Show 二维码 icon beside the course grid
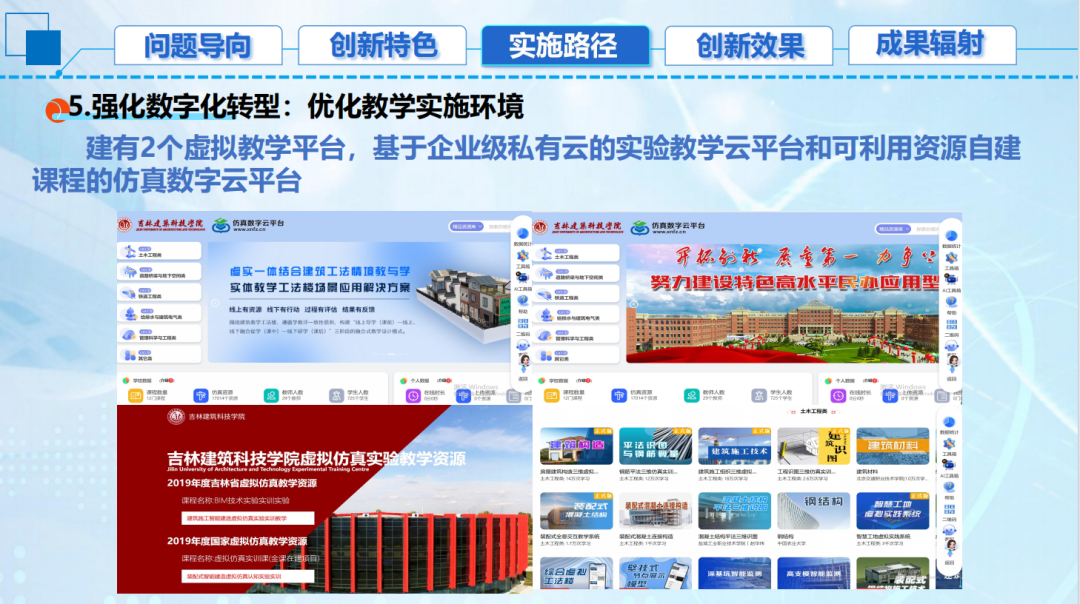1080x604 pixels. (x=949, y=510)
